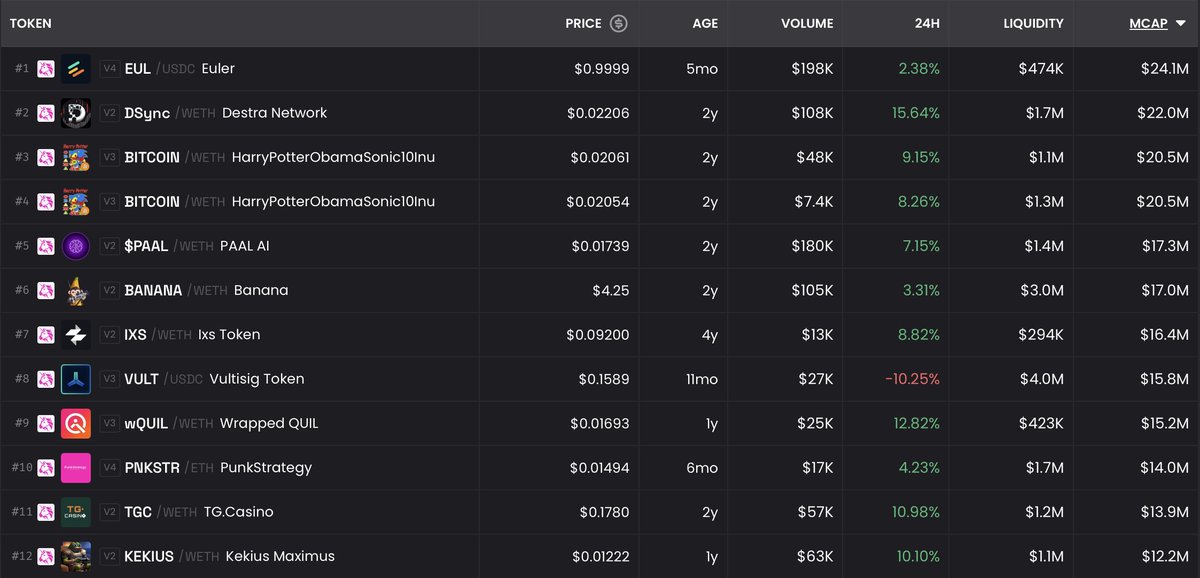The image size is (1200, 578).
Task: Click HarryPotterObamaSonic10Inu name in row #4
Action: pyautogui.click(x=333, y=202)
